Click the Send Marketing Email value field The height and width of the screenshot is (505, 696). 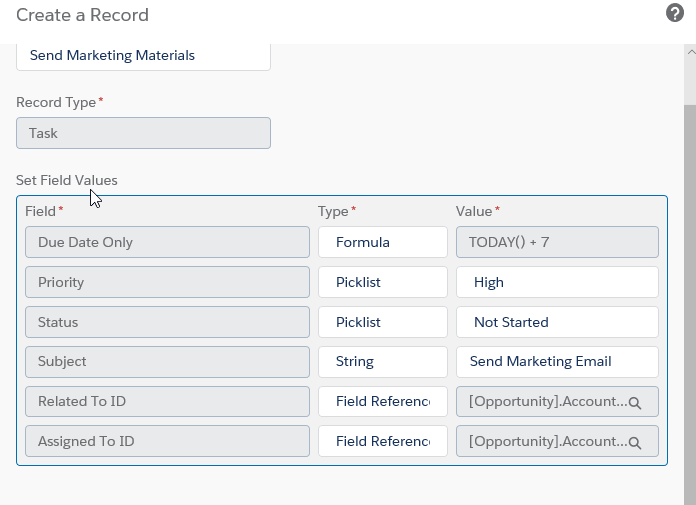click(x=556, y=361)
